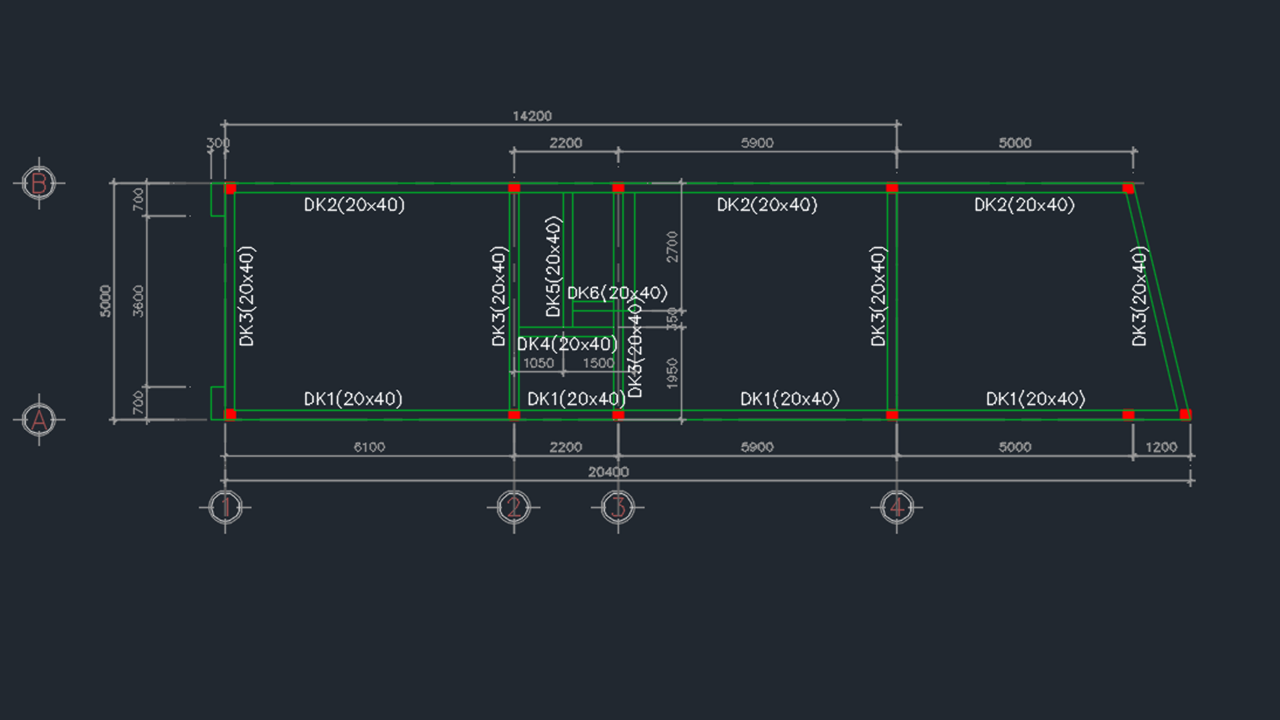Click the DK4(20x40) beam label
Screen dimensions: 1280x720
pyautogui.click(x=567, y=344)
